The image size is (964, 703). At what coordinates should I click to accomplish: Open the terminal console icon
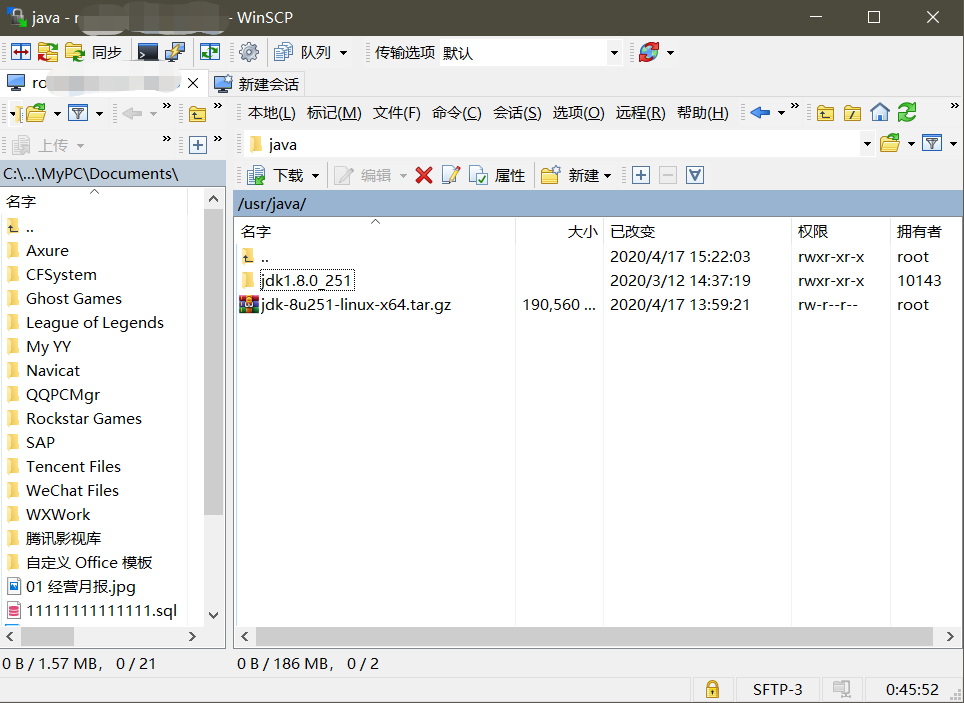(148, 52)
